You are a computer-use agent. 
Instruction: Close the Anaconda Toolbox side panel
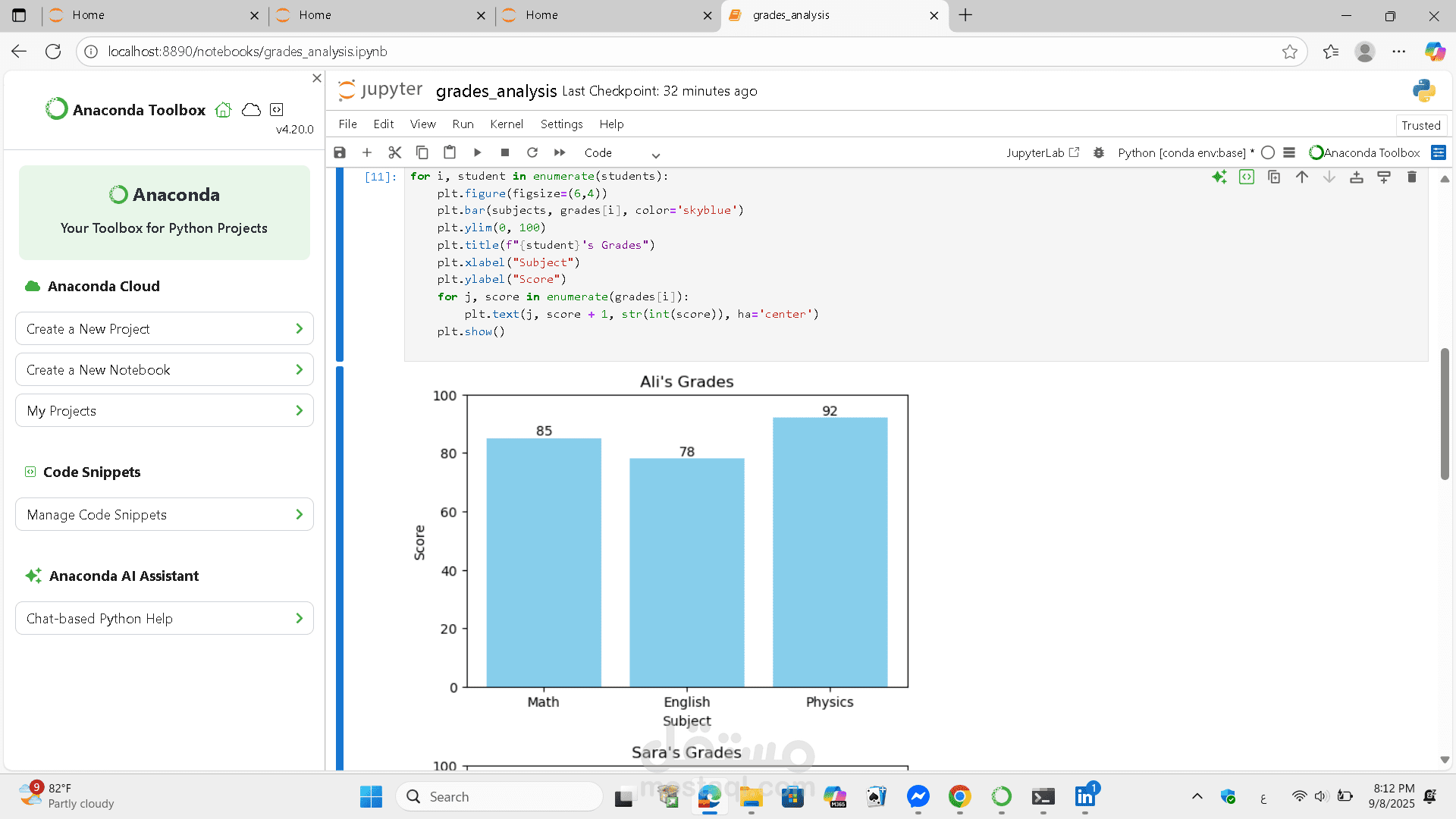317,78
